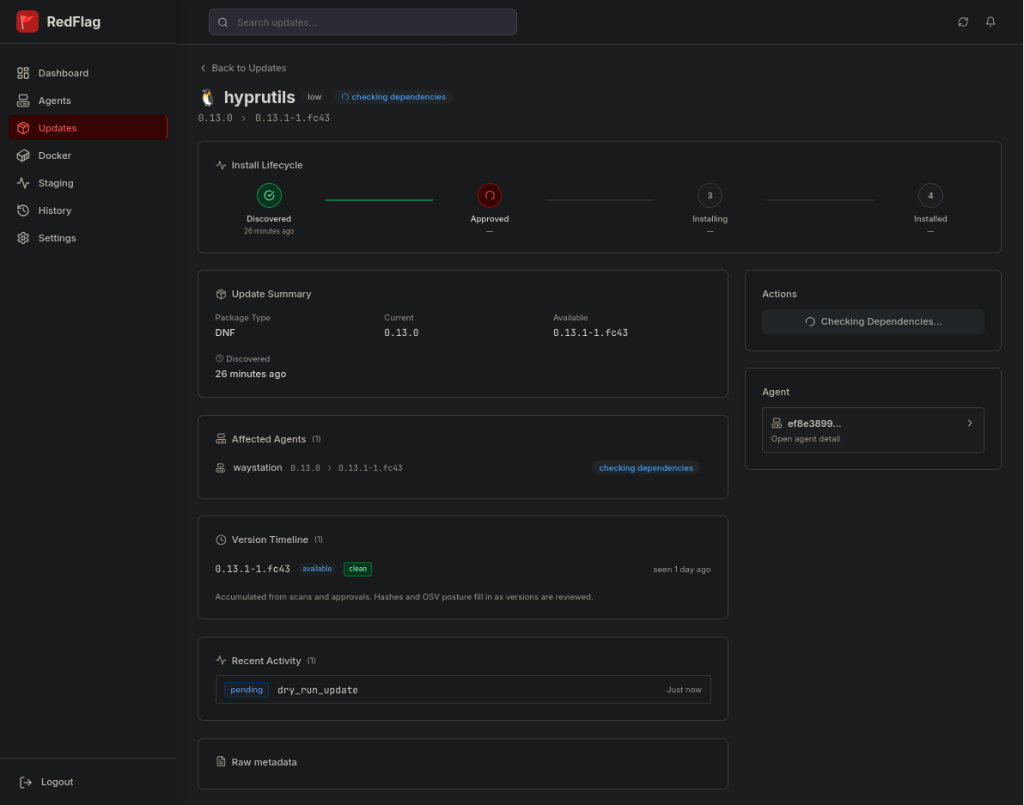Click the refresh icon in the top bar
The image size is (1024, 805).
click(x=963, y=22)
